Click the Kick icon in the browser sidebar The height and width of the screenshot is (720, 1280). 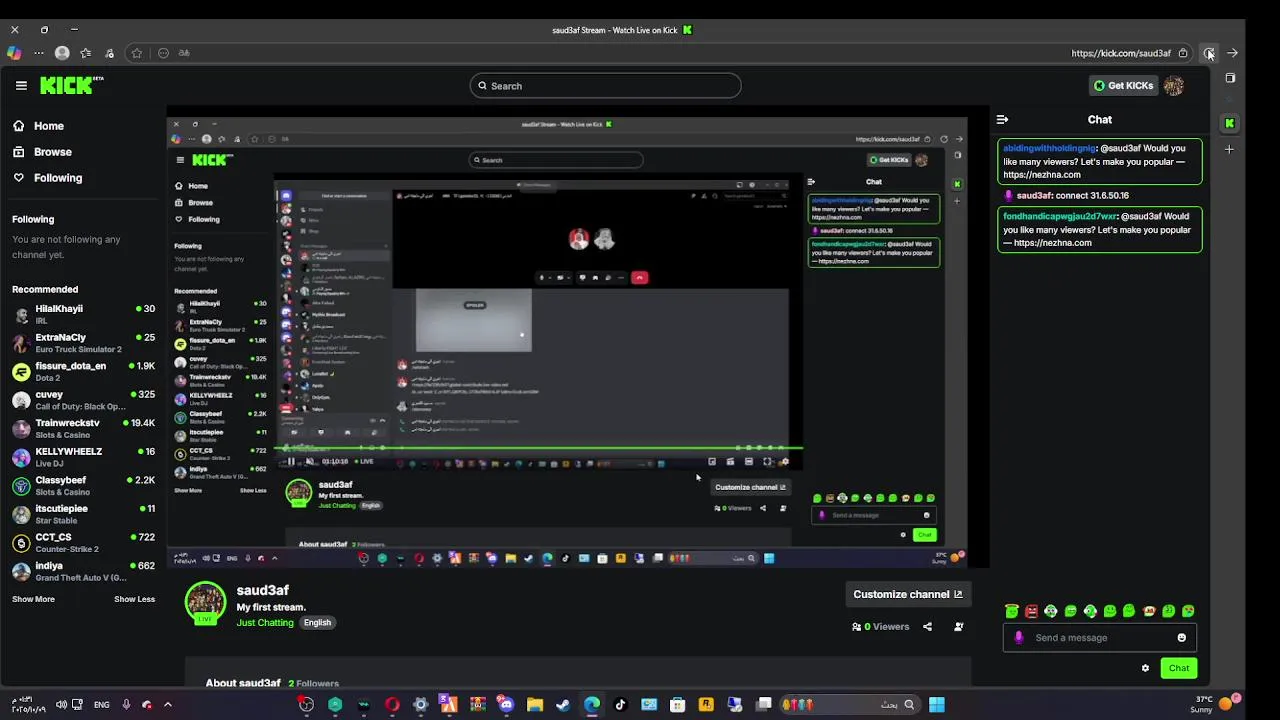(1230, 123)
